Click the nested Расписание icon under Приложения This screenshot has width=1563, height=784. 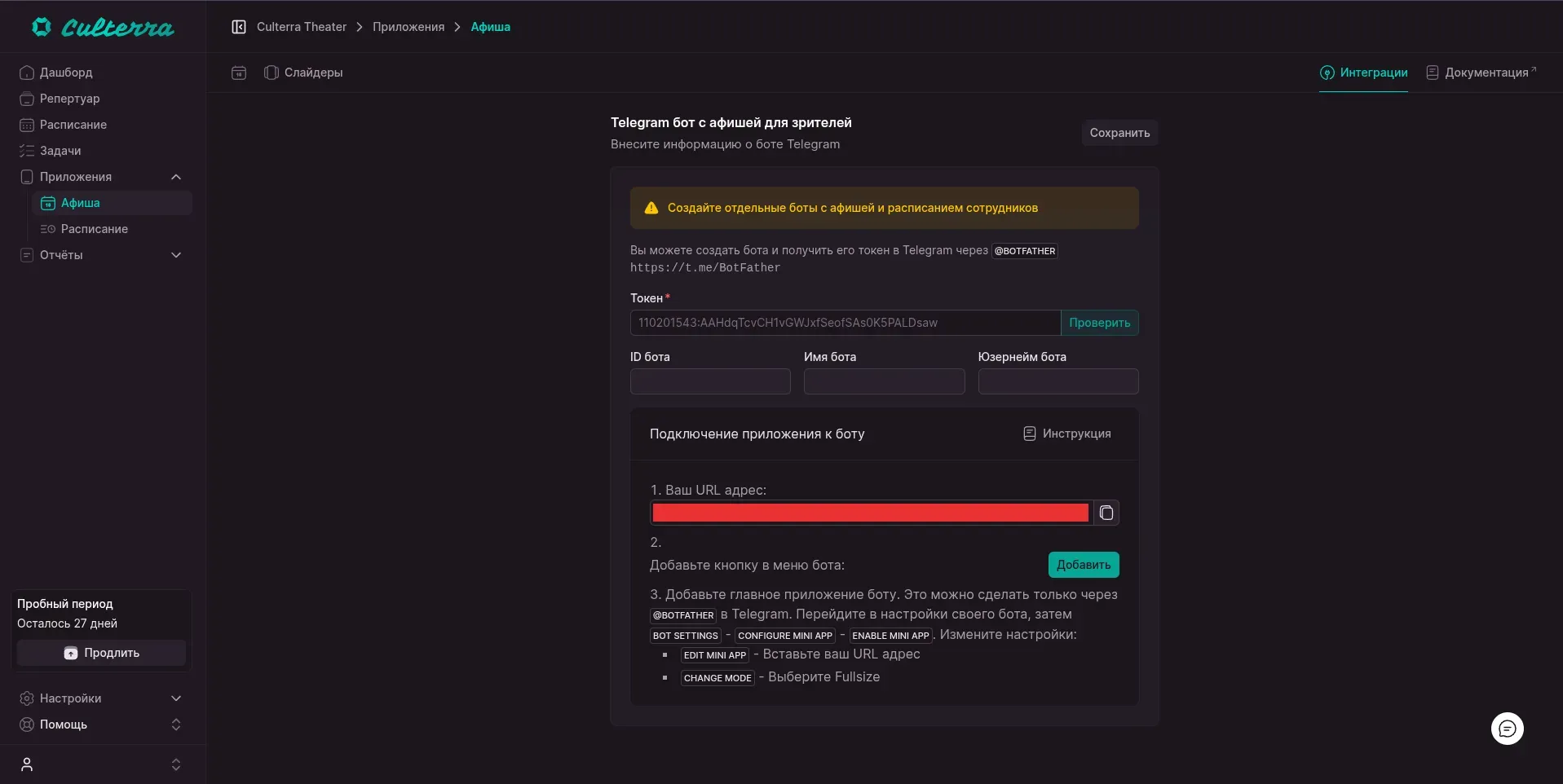click(x=48, y=229)
